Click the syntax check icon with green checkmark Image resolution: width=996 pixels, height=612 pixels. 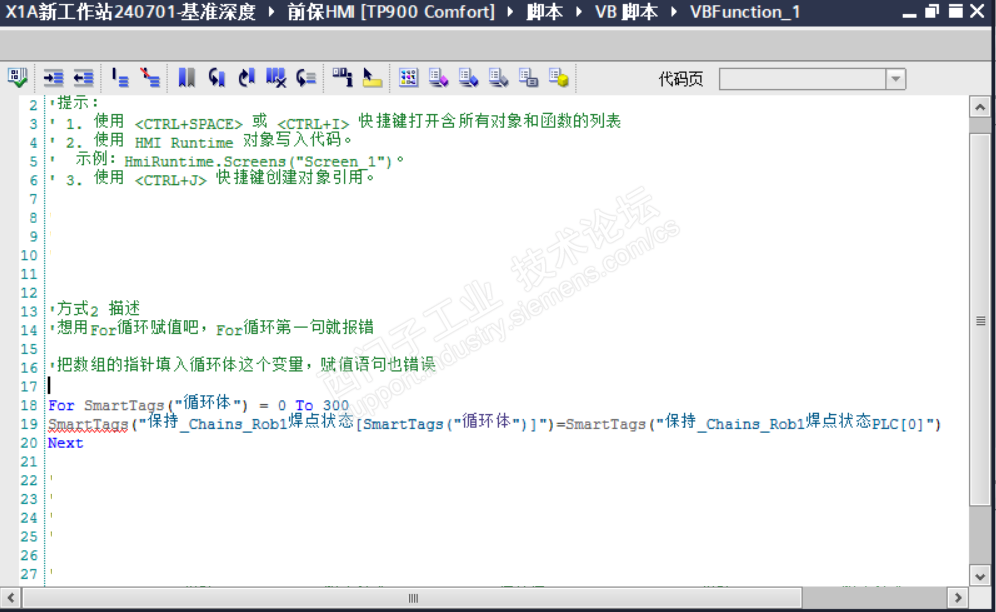pos(17,78)
